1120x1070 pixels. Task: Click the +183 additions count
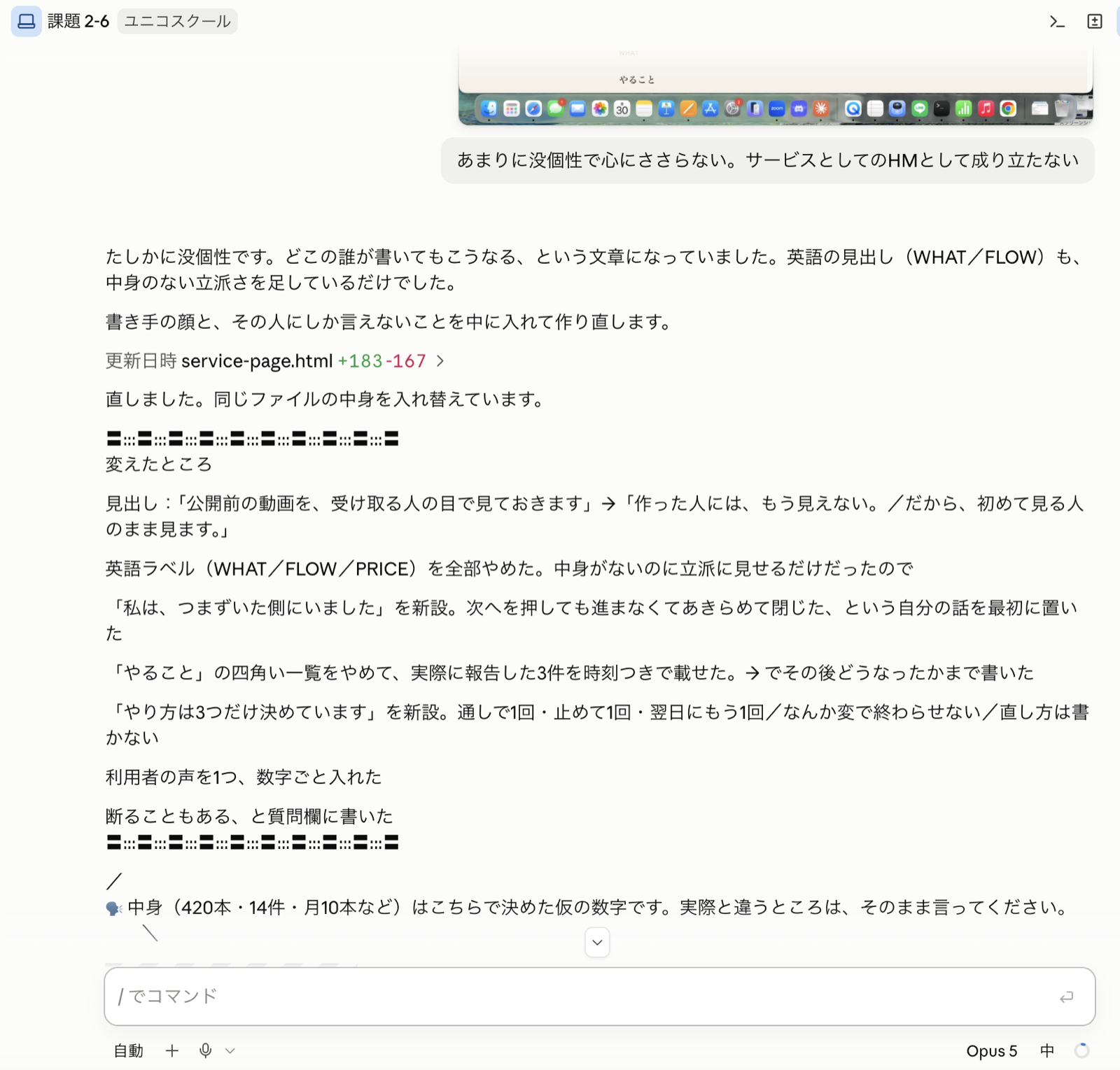click(x=360, y=361)
